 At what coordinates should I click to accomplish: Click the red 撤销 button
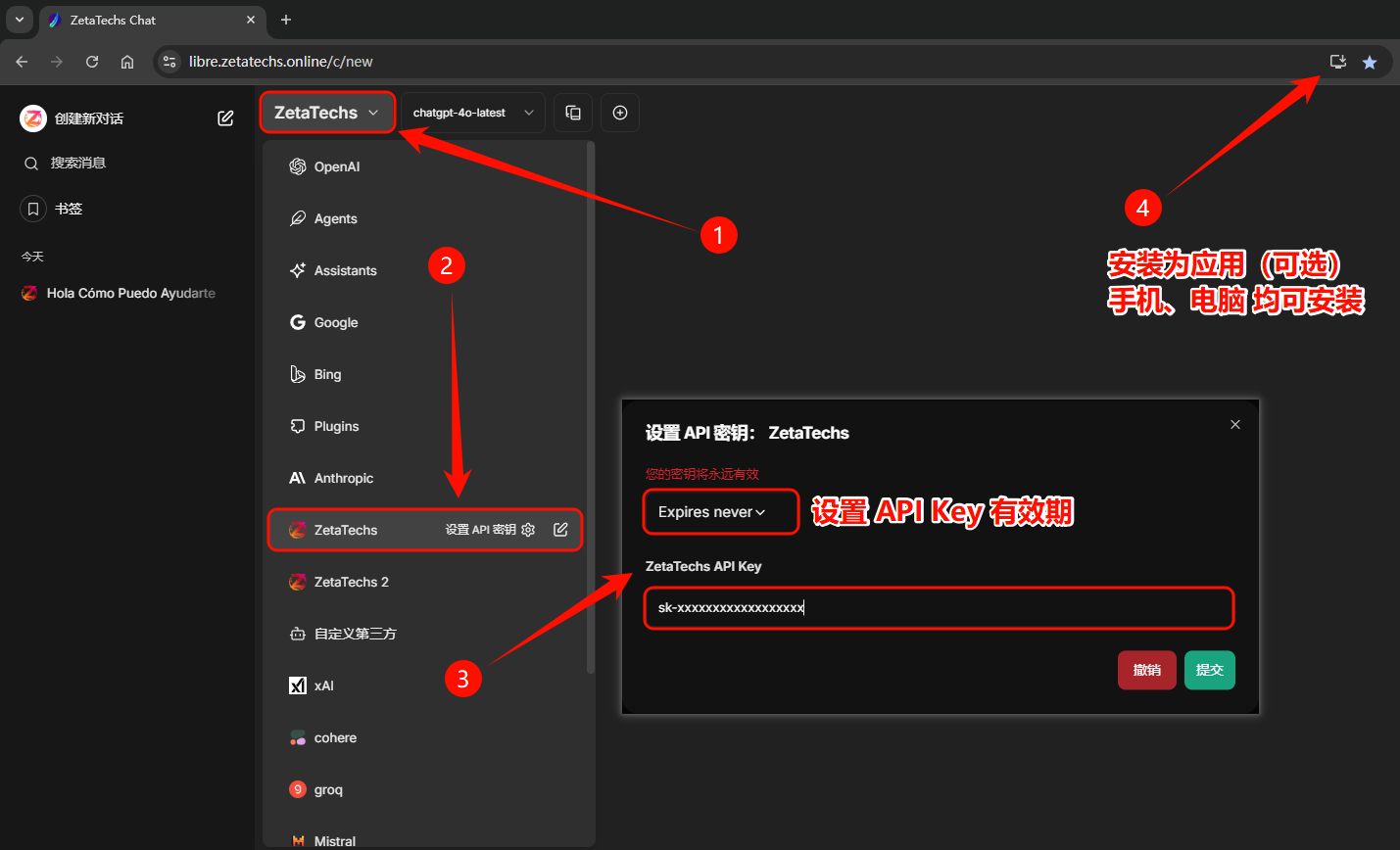(1146, 670)
